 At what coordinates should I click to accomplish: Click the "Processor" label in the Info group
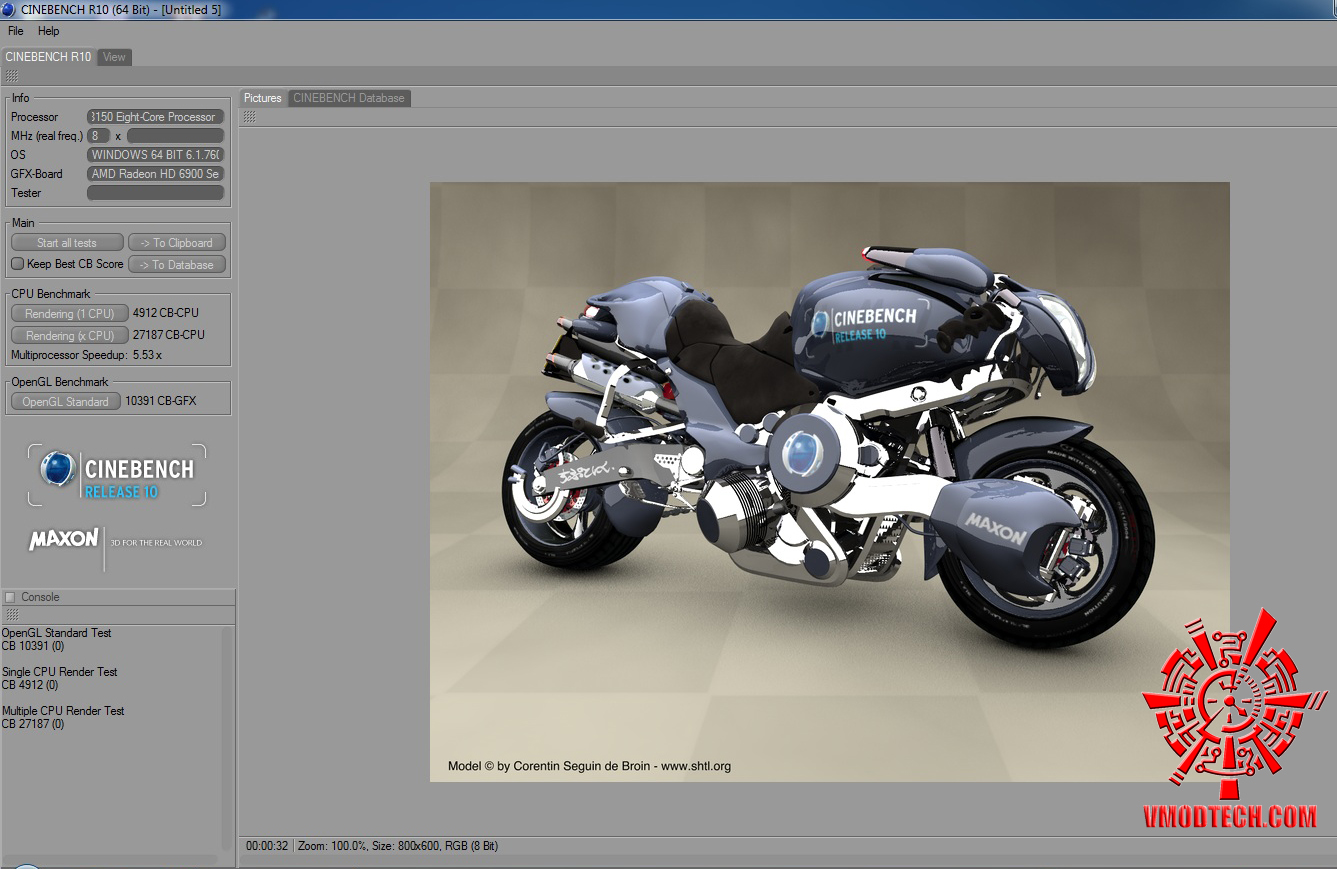[x=35, y=117]
